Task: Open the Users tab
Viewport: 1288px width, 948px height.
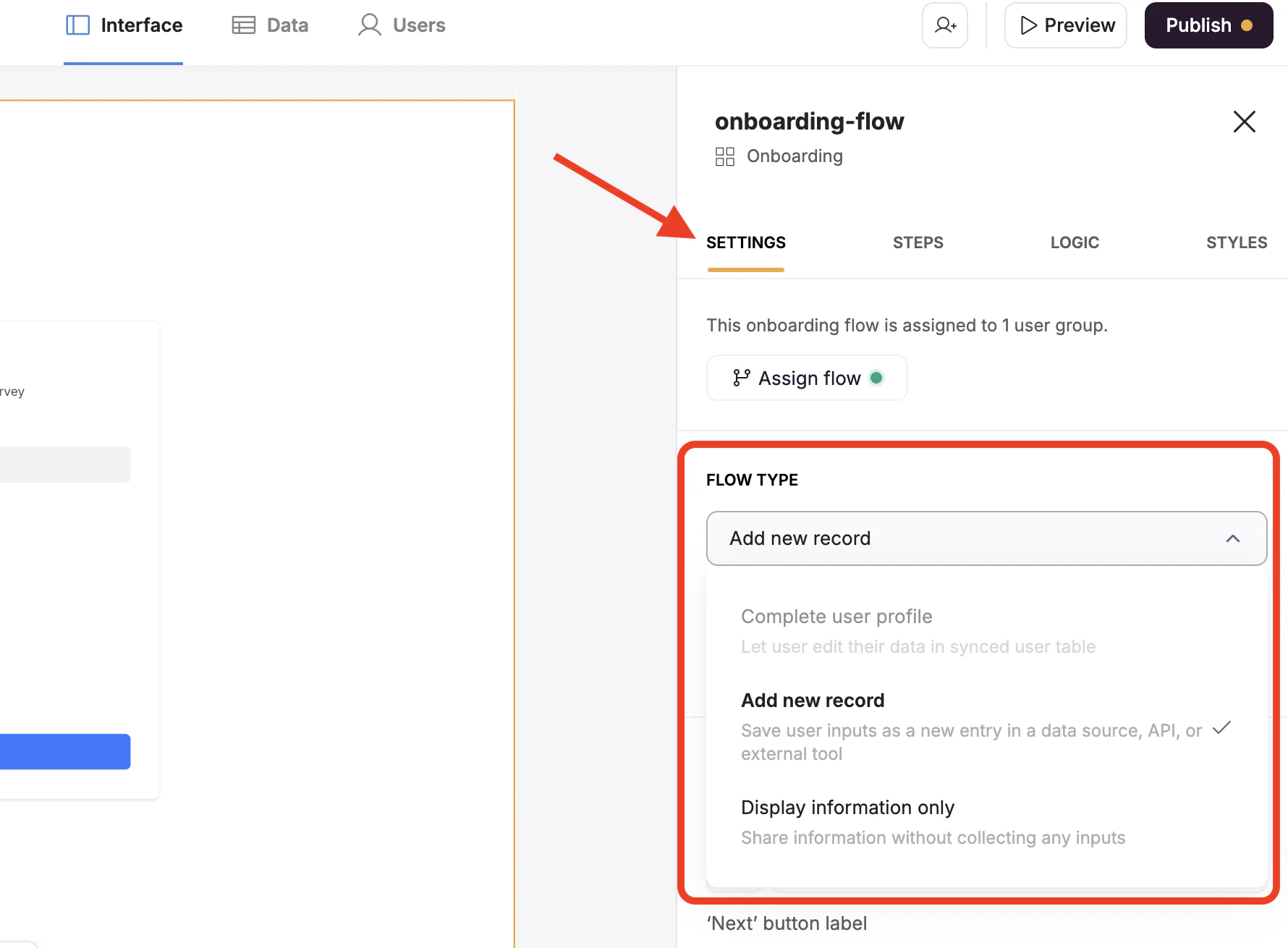Action: [402, 25]
